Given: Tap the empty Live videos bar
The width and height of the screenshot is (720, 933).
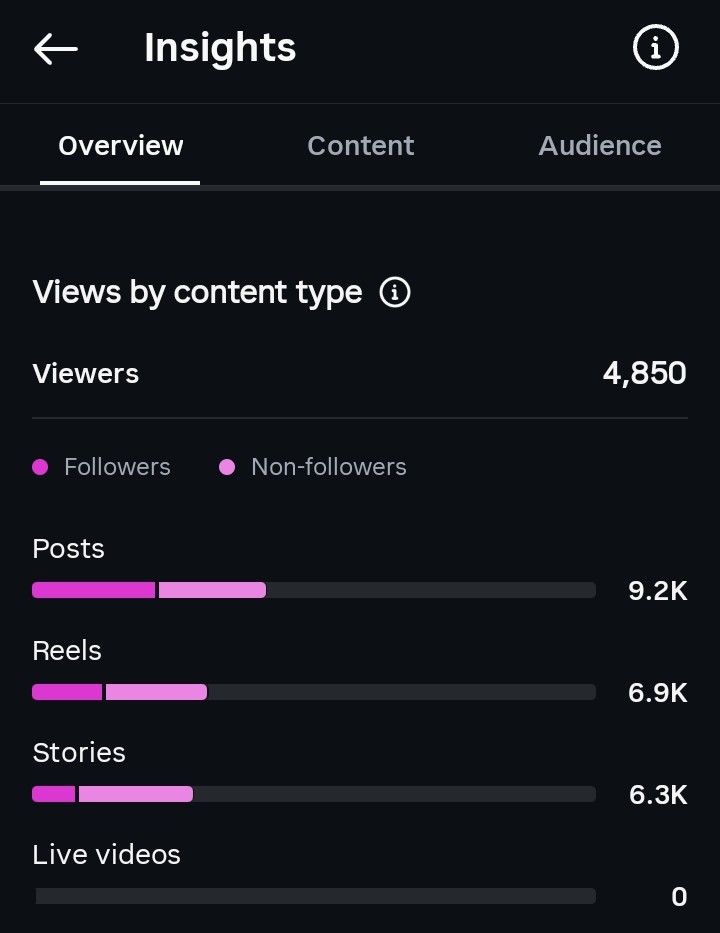Looking at the screenshot, I should [x=315, y=896].
